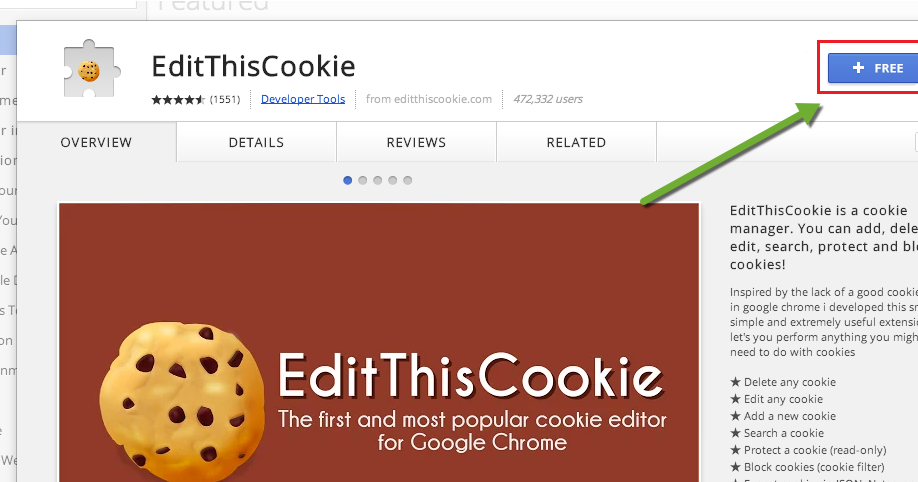
Task: Click the EditThisCookie puzzle-piece extension icon
Action: [x=91, y=69]
